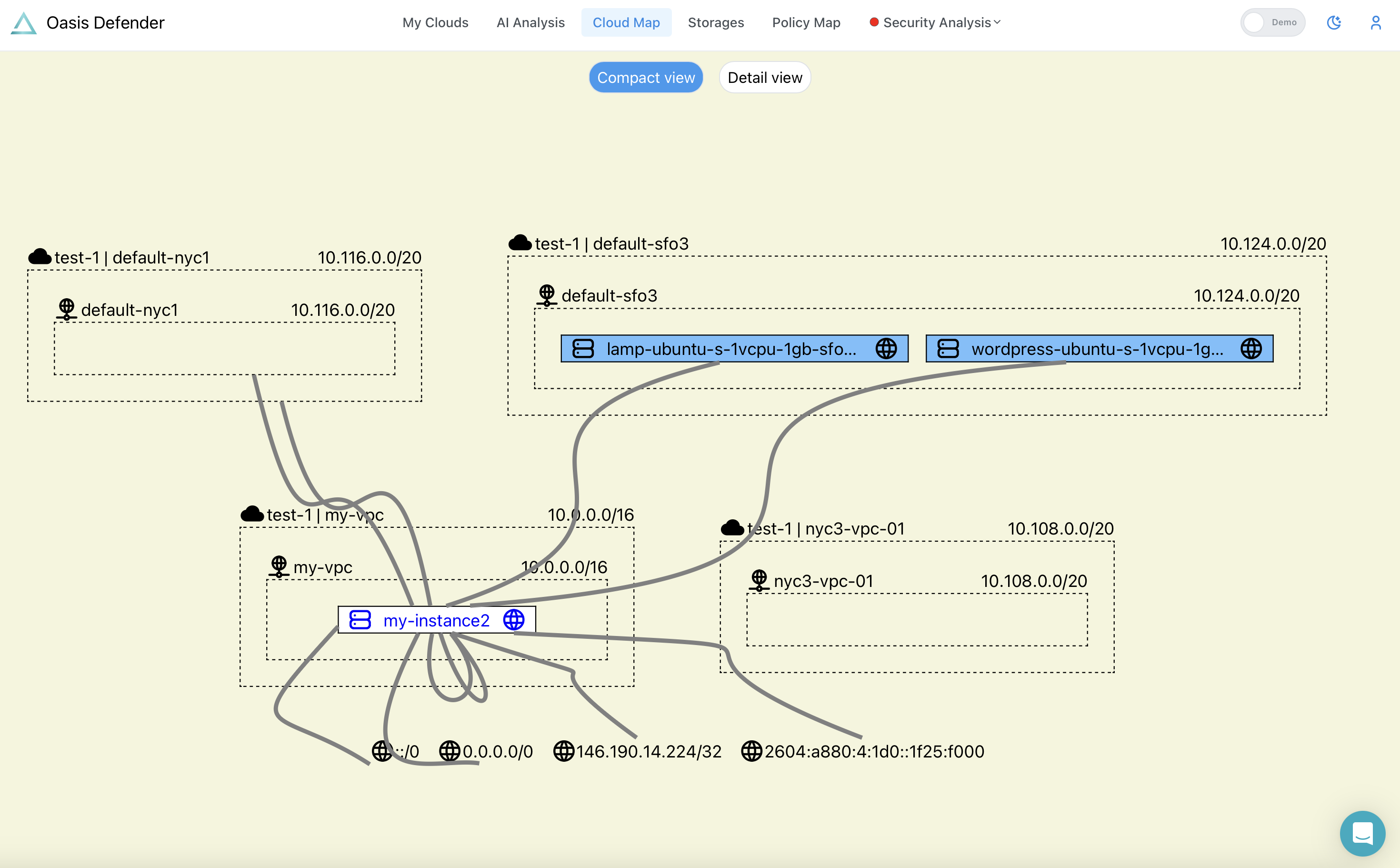Click the default-nyc1 VPC CIDR 10.116.0.0/20
This screenshot has width=1400, height=868.
click(x=370, y=258)
